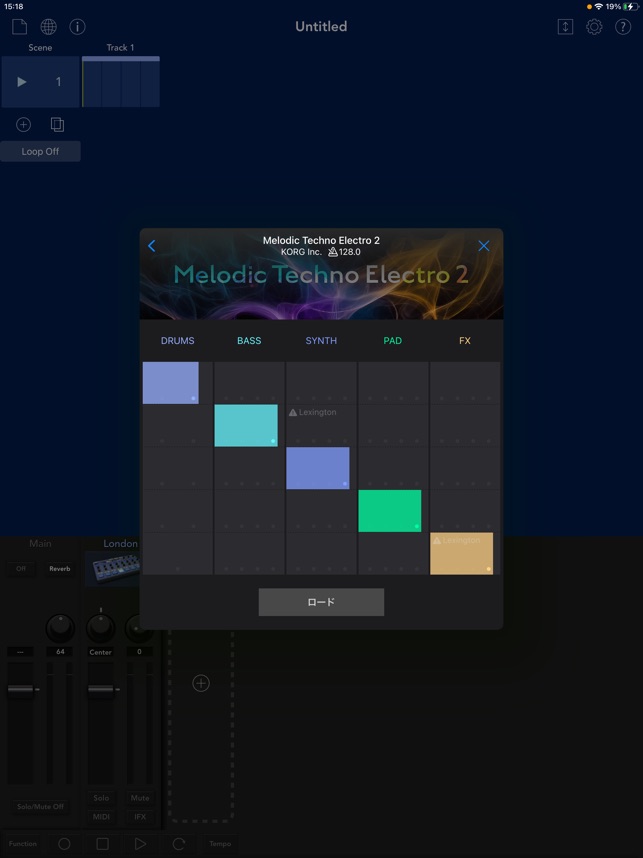Add a new scene with plus icon

(x=24, y=125)
